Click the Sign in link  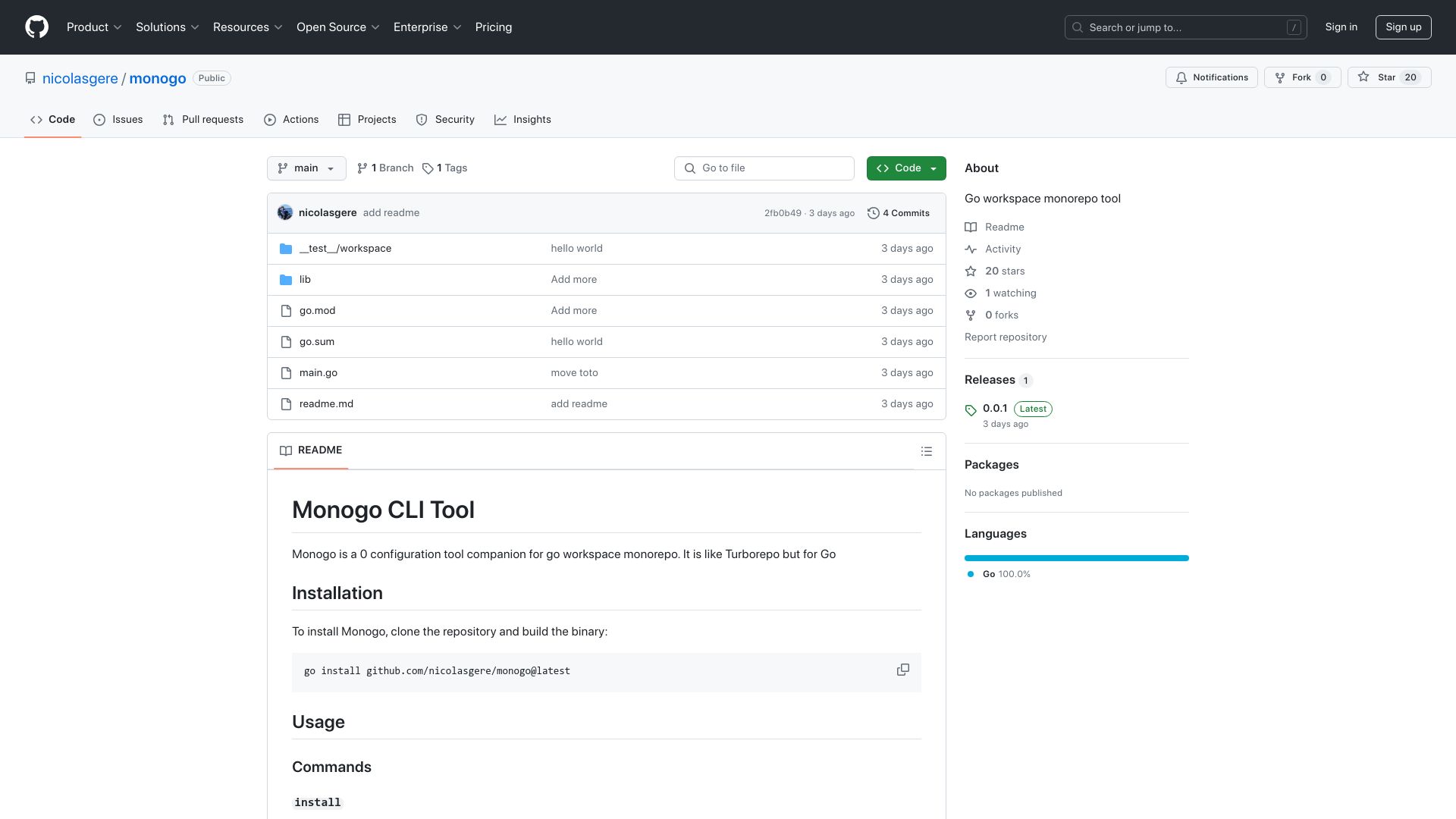point(1341,27)
